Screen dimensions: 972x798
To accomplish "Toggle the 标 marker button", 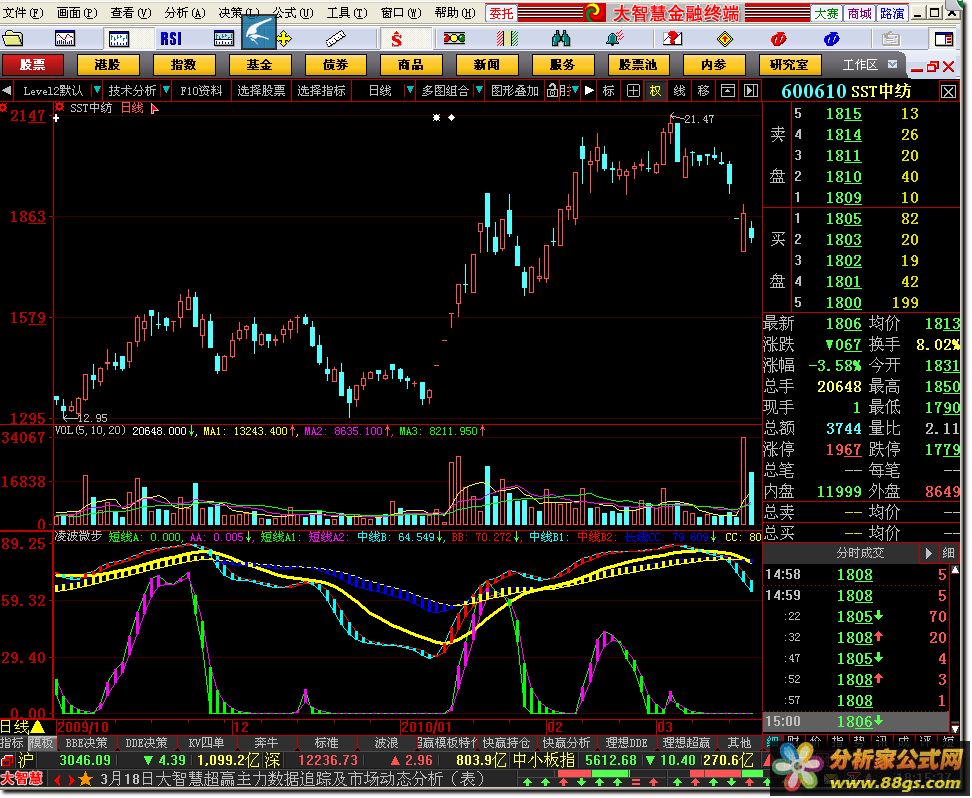I will (x=609, y=91).
